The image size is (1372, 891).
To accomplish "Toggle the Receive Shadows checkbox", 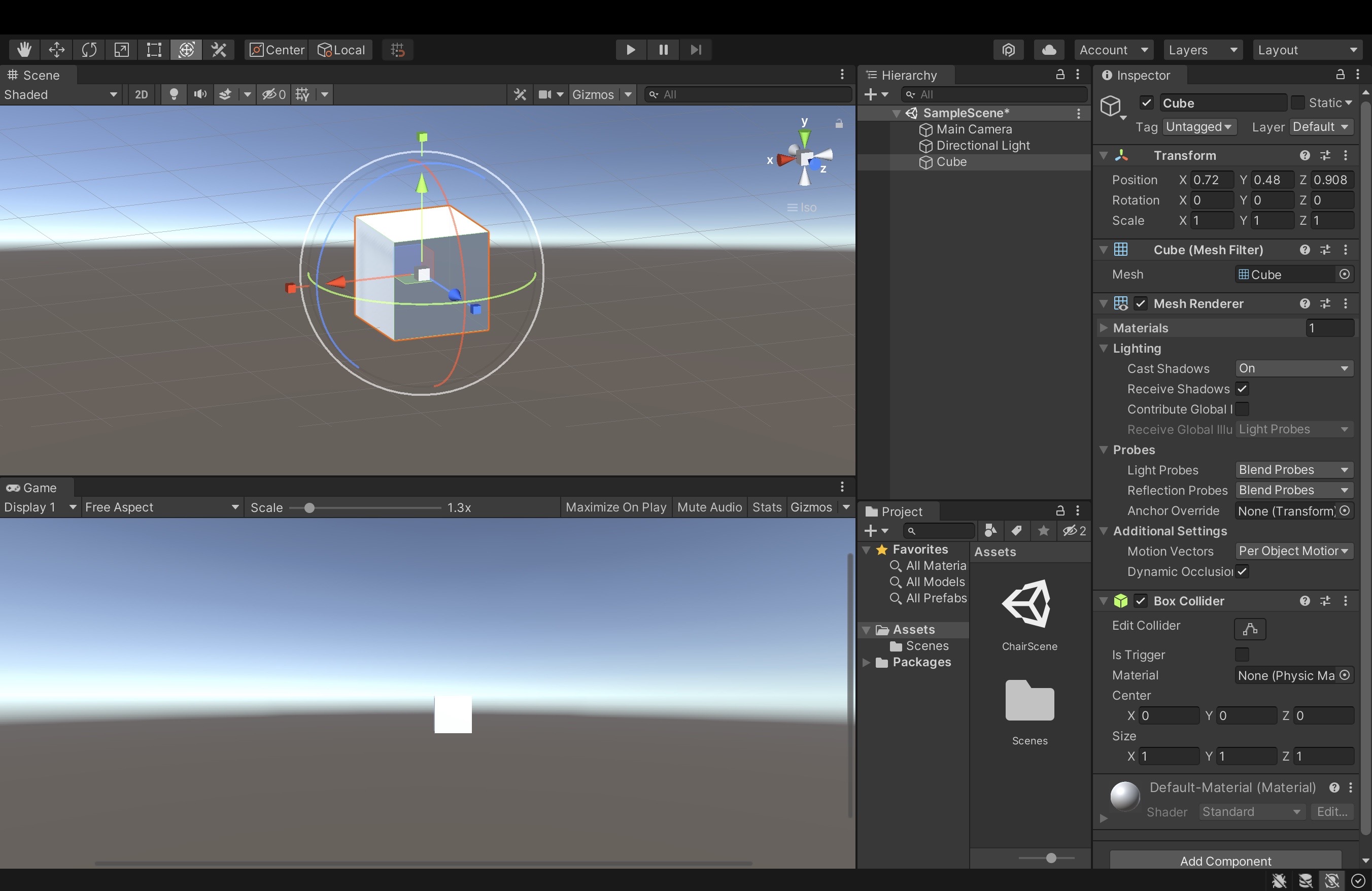I will coord(1242,389).
